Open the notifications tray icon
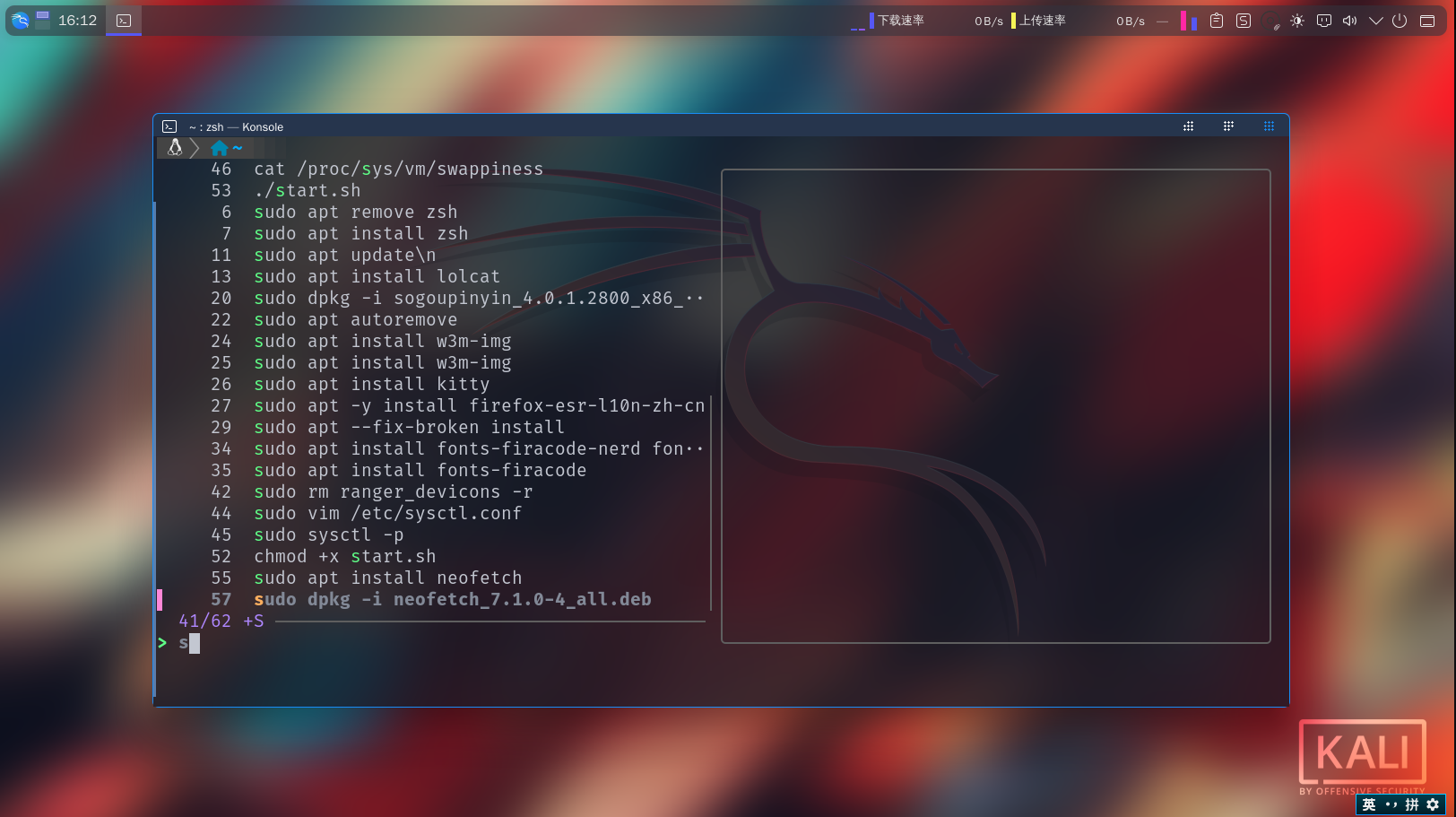This screenshot has height=817, width=1456. 1323,20
